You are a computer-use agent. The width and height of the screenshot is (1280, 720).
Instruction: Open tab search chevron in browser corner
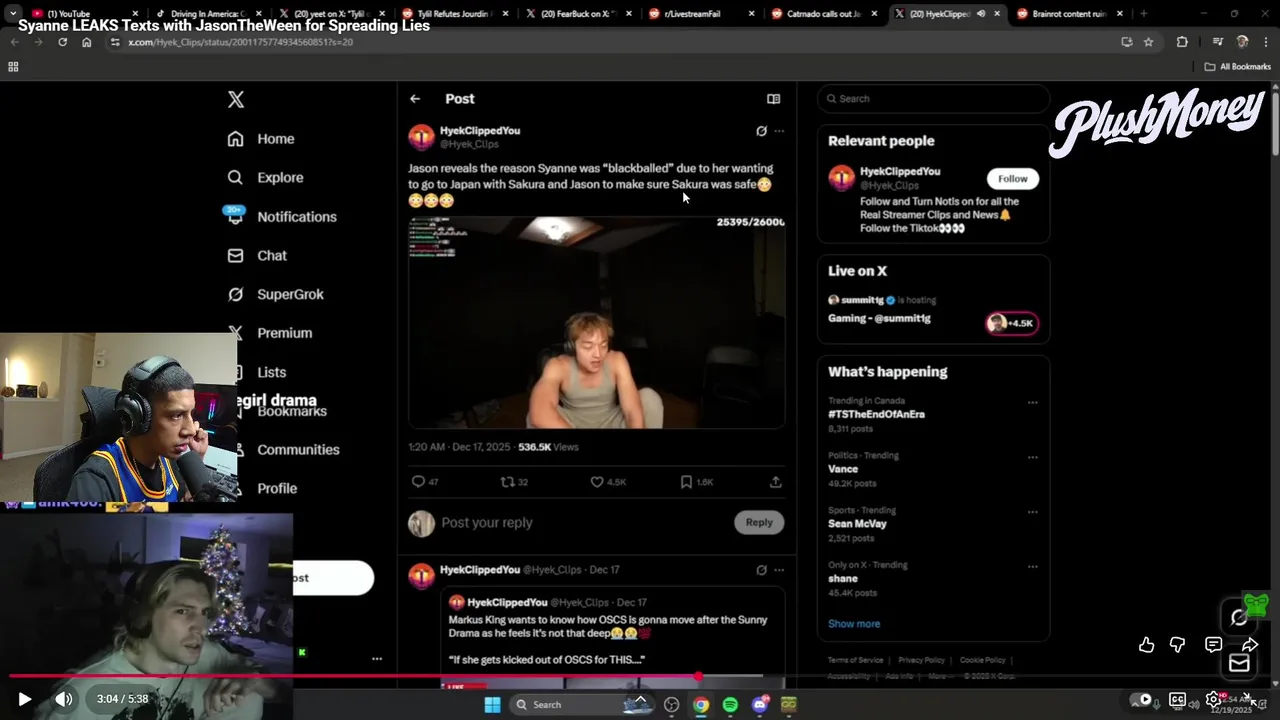click(x=13, y=14)
